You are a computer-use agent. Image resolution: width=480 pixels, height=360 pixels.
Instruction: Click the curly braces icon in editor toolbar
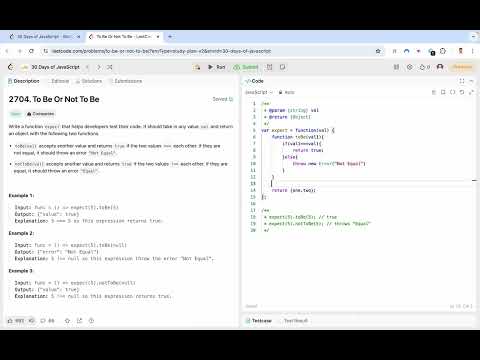click(x=452, y=92)
